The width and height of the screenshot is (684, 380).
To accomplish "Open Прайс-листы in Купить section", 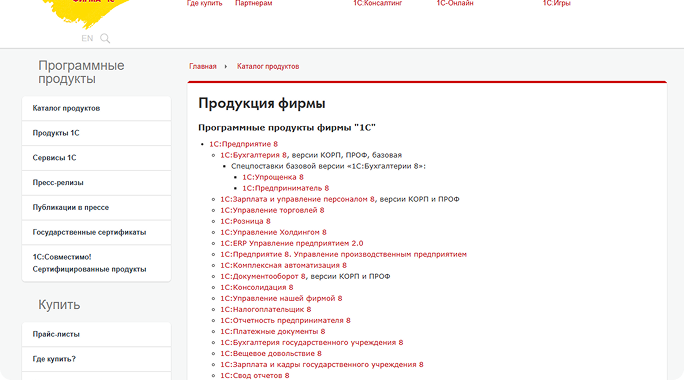I will 96,334.
